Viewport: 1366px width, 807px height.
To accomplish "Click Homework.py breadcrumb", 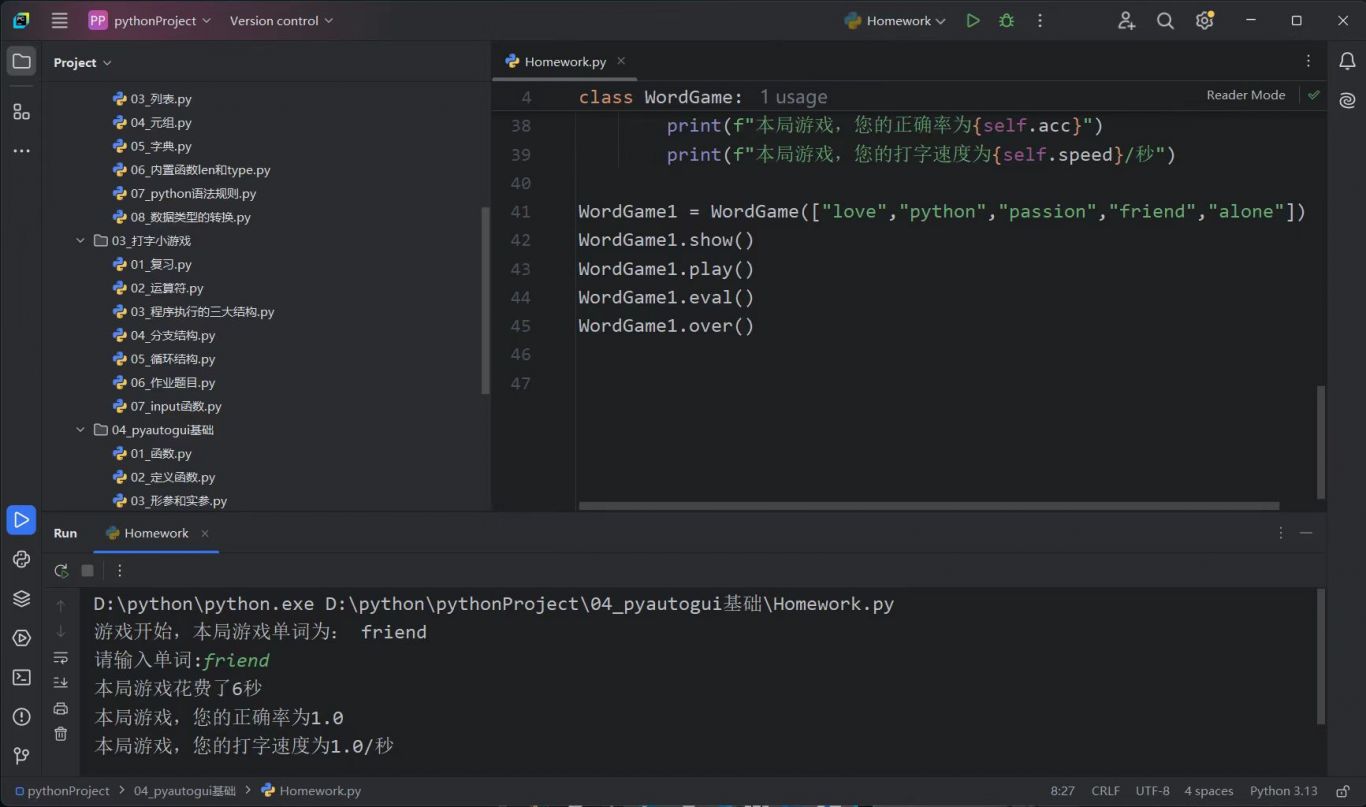I will click(x=311, y=790).
